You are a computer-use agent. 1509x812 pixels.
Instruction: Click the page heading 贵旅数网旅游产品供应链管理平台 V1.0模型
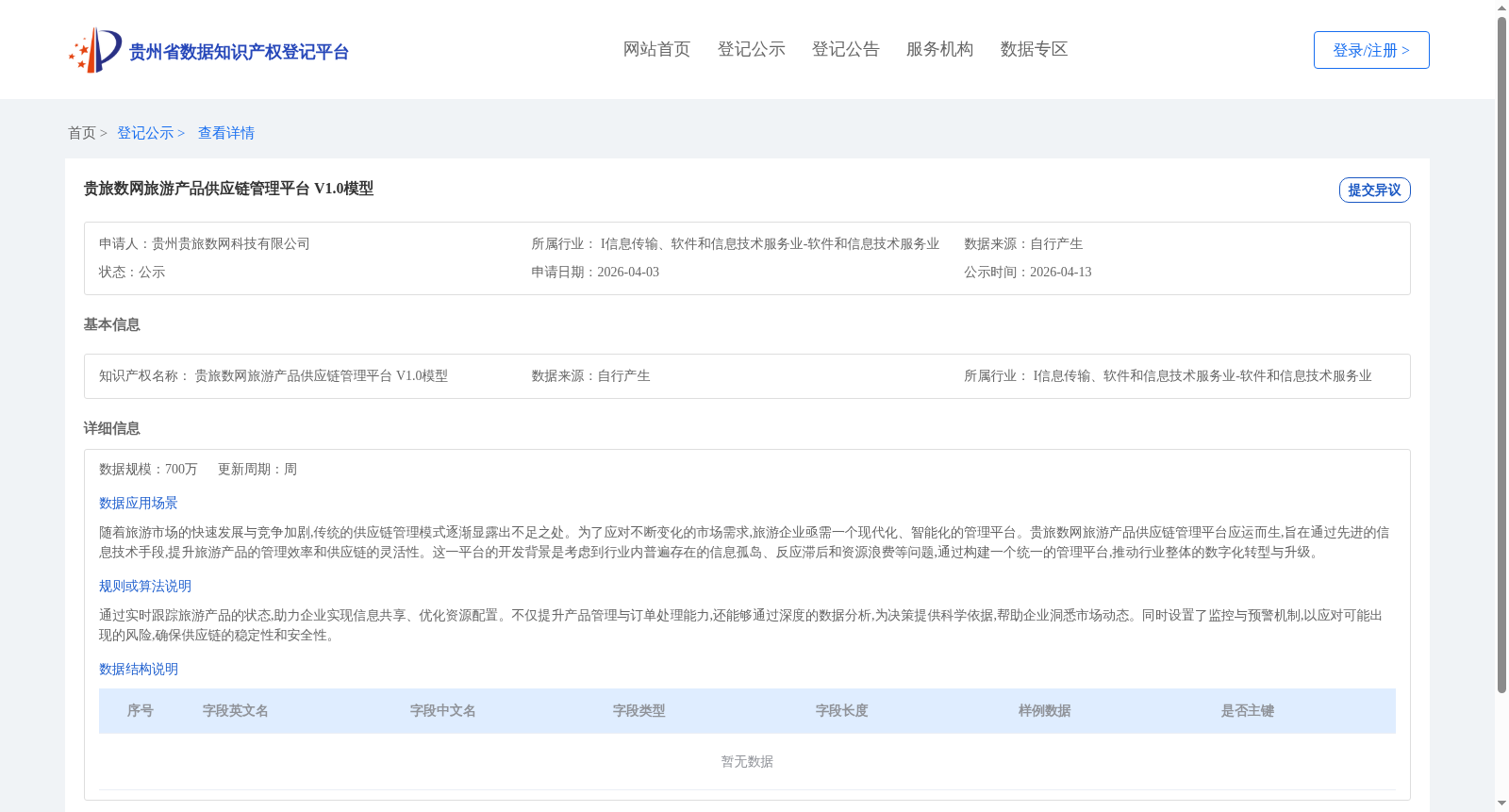coord(228,189)
